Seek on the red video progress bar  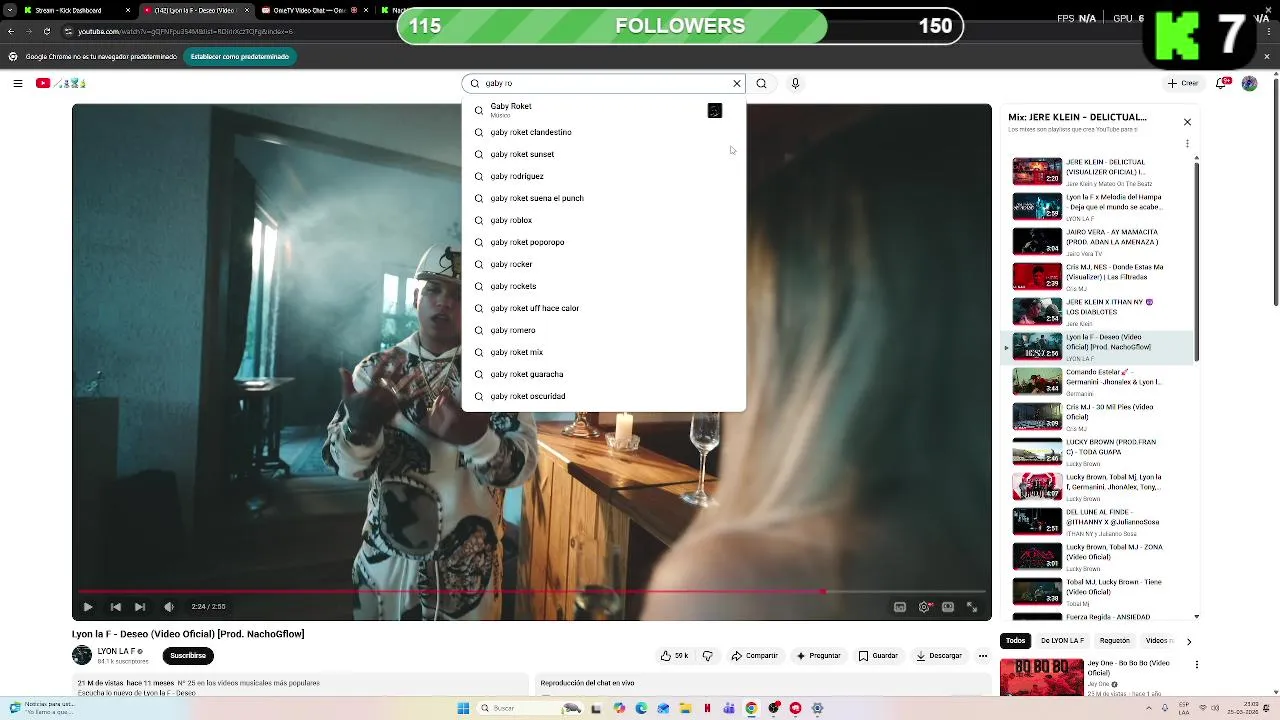tap(532, 592)
